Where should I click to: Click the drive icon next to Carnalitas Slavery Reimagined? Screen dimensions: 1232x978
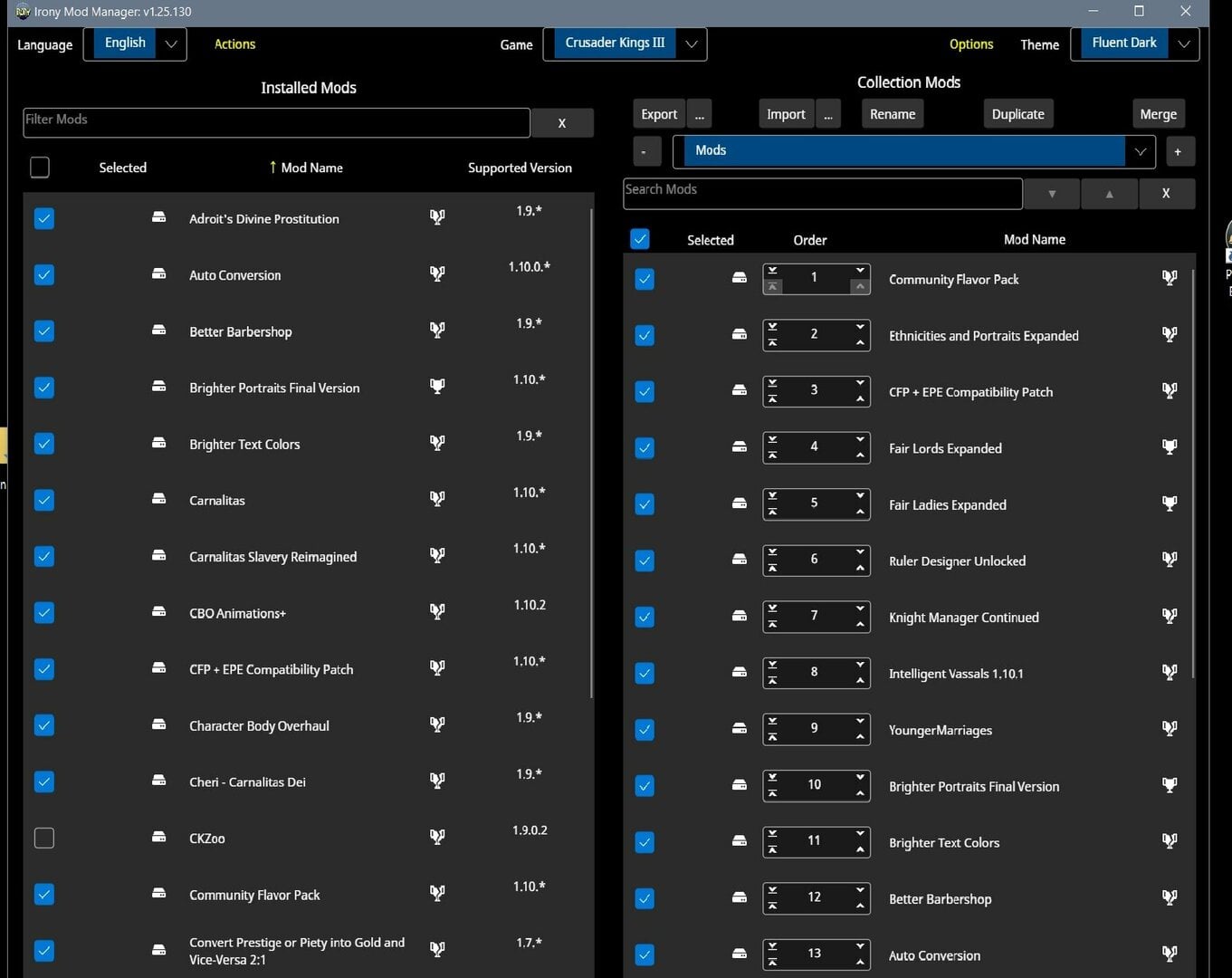tap(159, 555)
